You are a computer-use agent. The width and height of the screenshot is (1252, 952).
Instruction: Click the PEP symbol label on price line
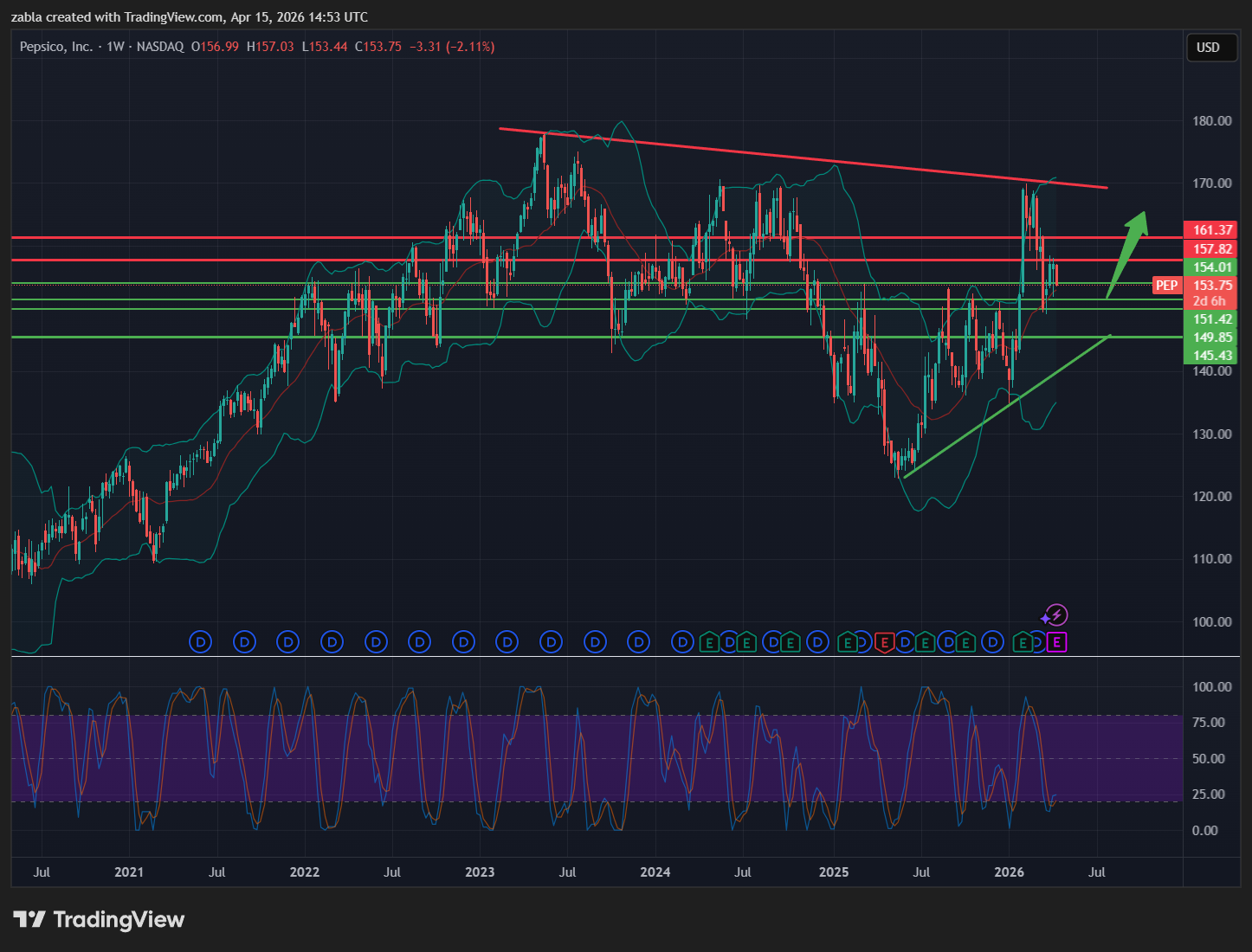point(1166,286)
